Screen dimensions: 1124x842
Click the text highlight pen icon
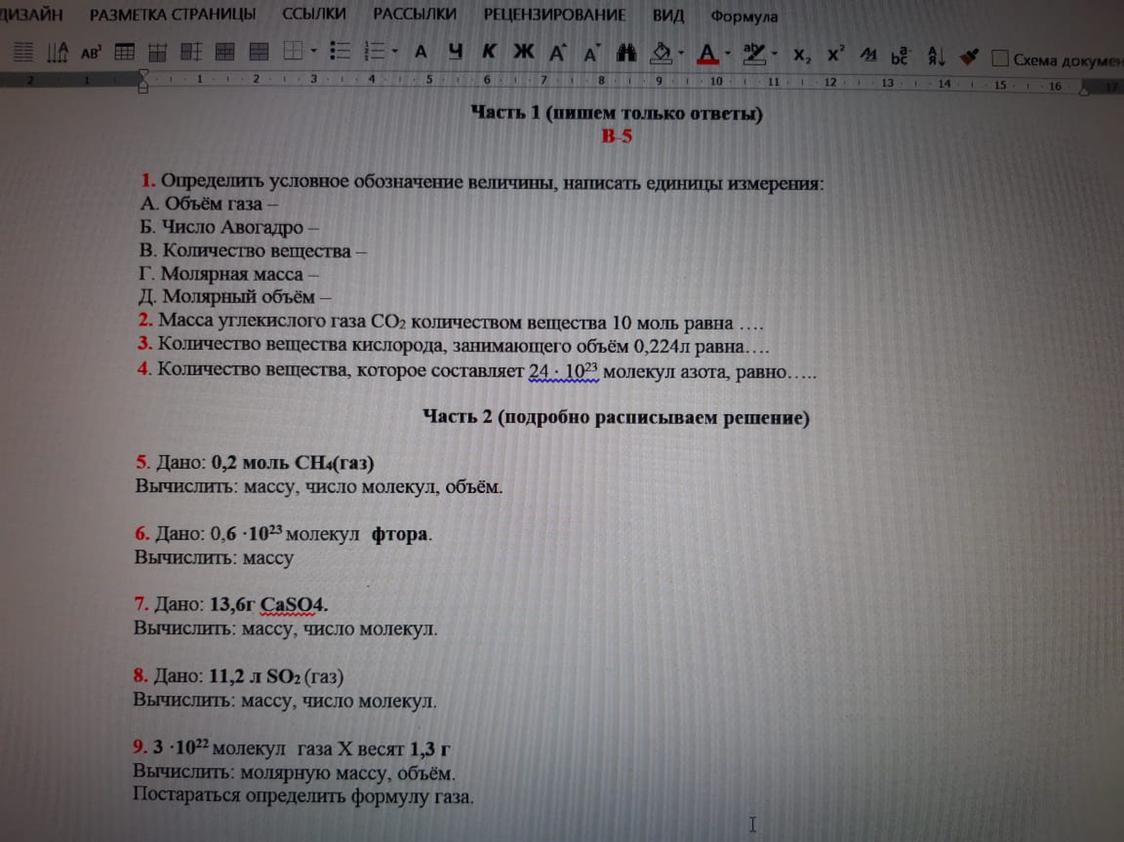(754, 54)
